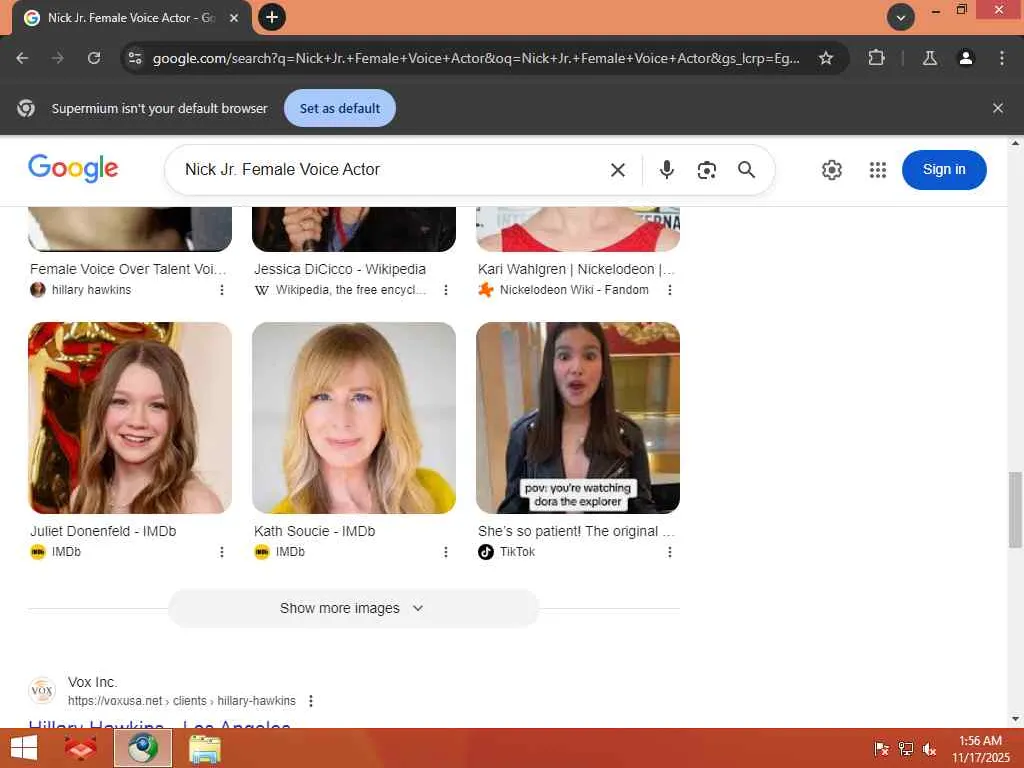Image resolution: width=1024 pixels, height=768 pixels.
Task: Open the Windows Start menu
Action: click(24, 748)
